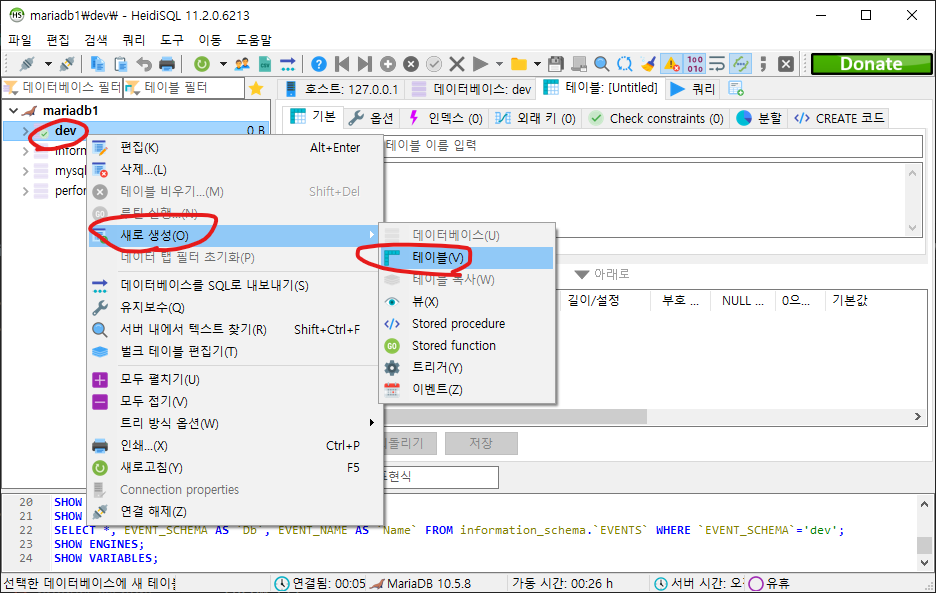Click the run query play toolbar icon
Image resolution: width=936 pixels, height=593 pixels.
[x=480, y=63]
